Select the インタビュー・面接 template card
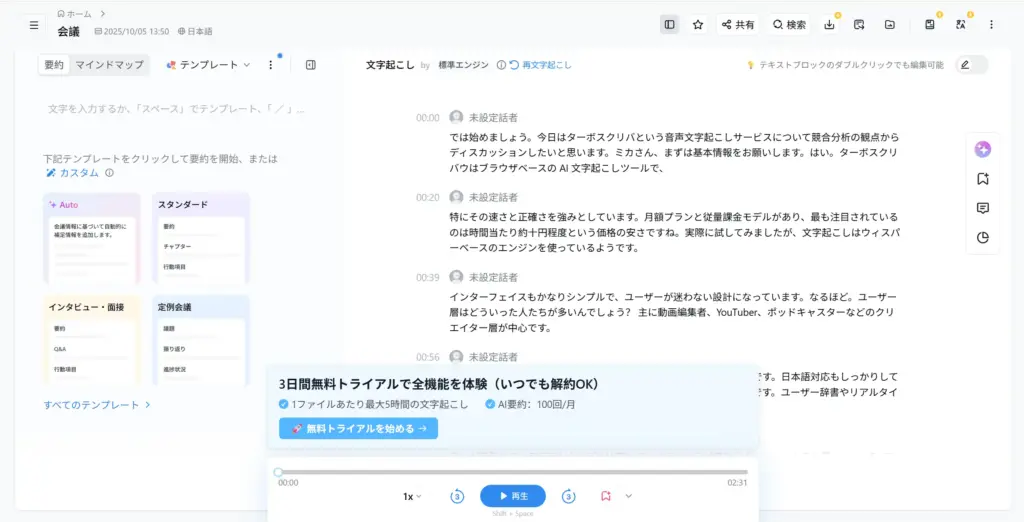This screenshot has height=522, width=1024. (91, 340)
